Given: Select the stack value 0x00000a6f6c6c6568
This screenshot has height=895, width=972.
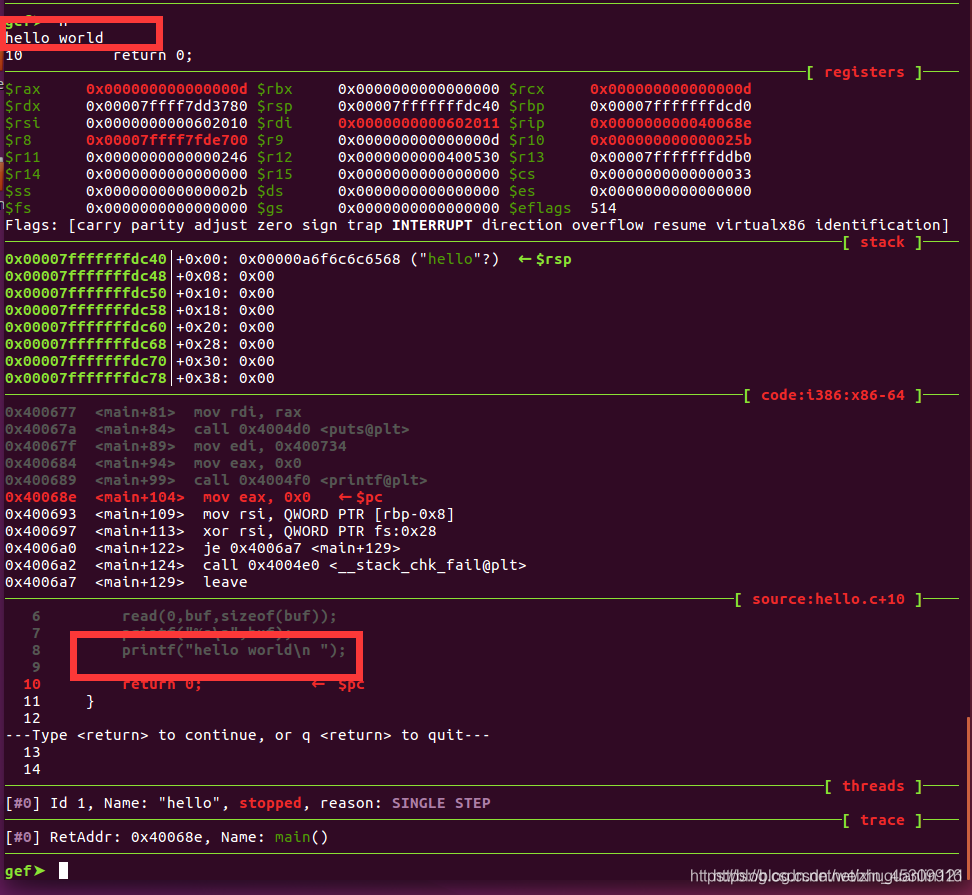Looking at the screenshot, I should point(320,259).
